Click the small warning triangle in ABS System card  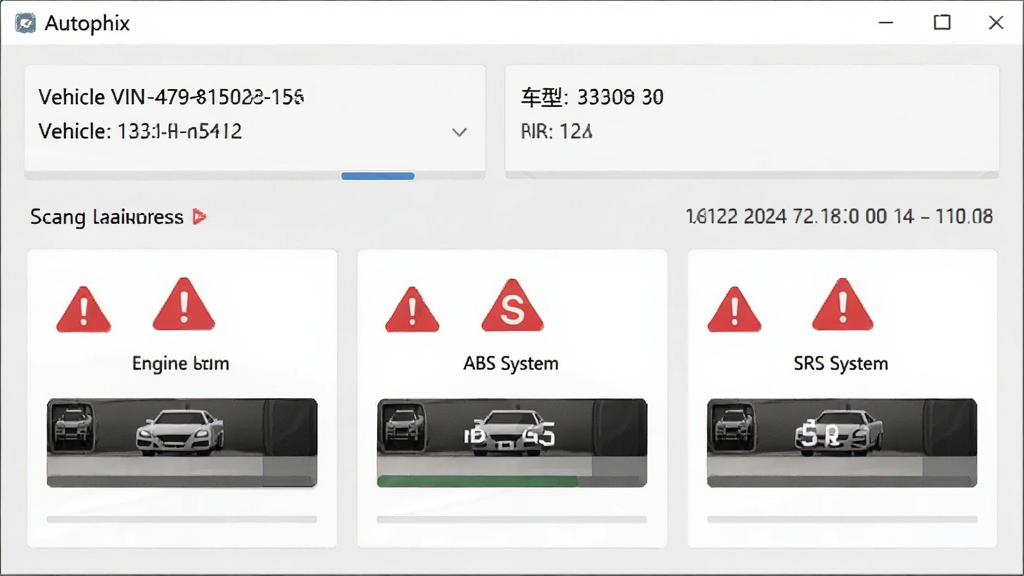[x=412, y=310]
